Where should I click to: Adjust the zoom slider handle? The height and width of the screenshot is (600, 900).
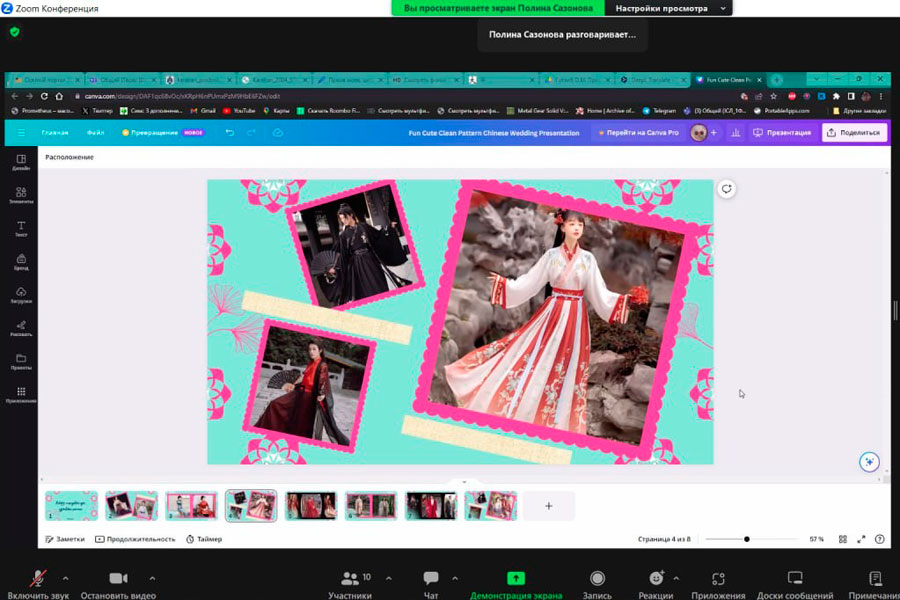(746, 539)
